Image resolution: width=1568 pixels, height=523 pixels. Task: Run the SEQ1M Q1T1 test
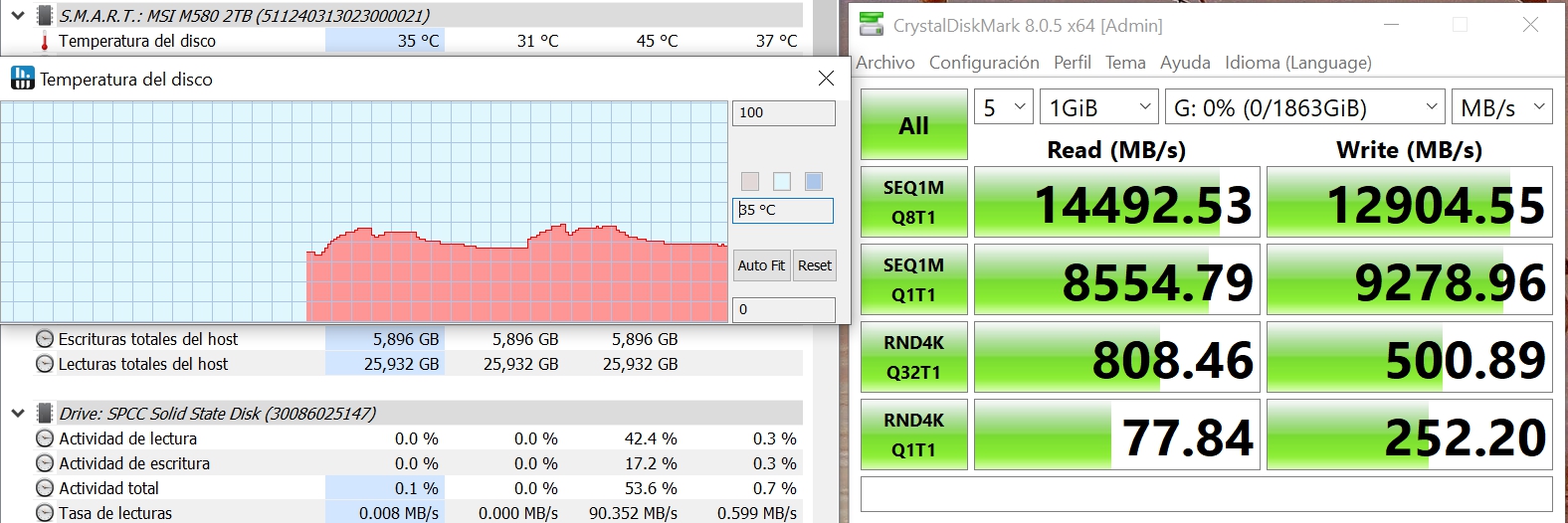click(913, 279)
